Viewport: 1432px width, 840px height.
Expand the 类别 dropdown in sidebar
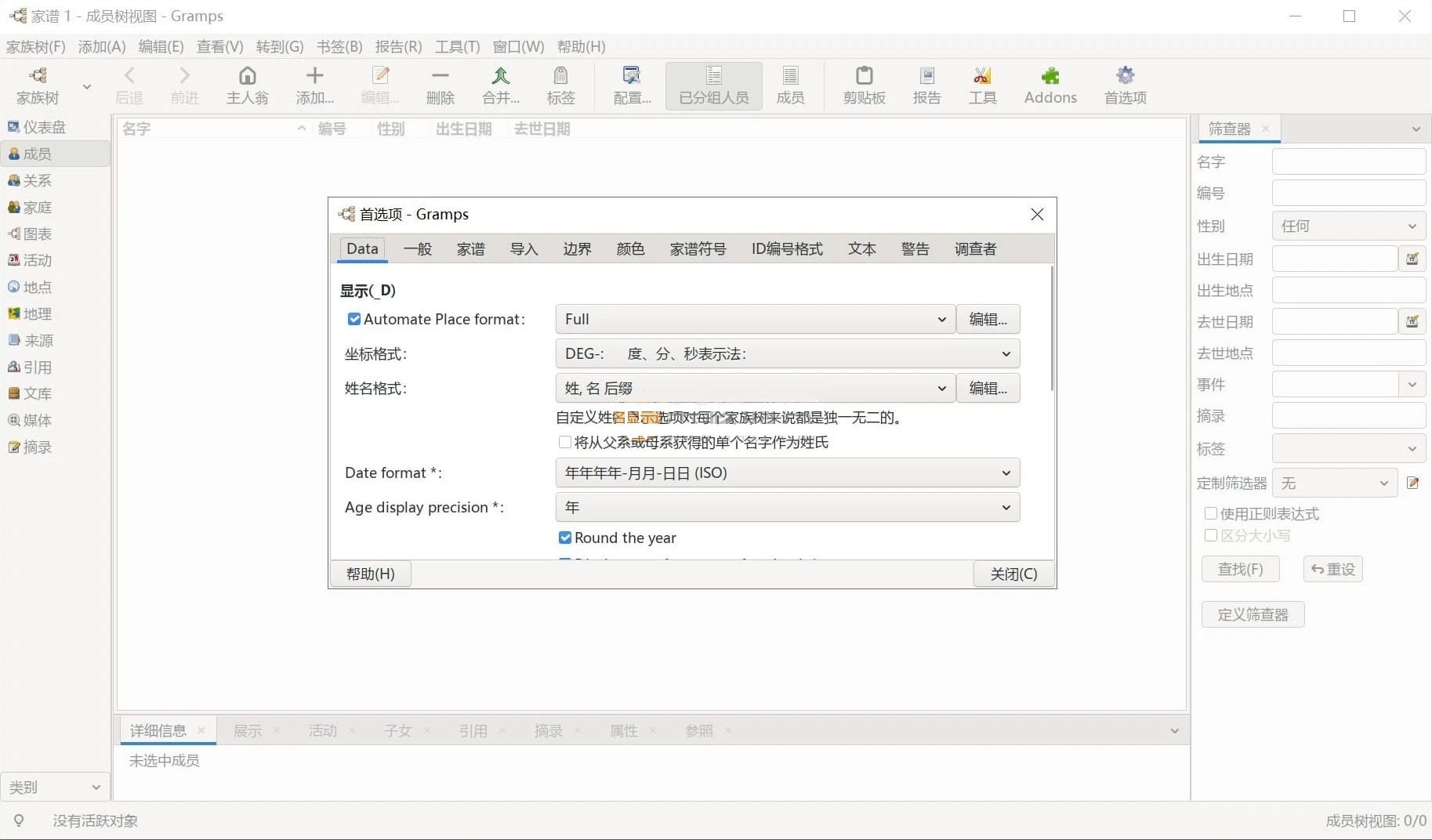point(55,787)
